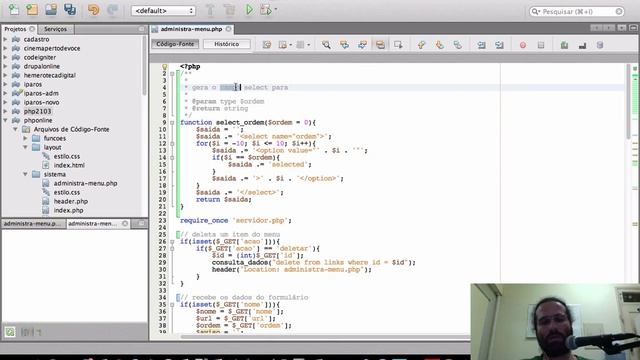Click the Find Selection magnifier icon
Viewport: 640px width, 360px height.
(x=326, y=45)
